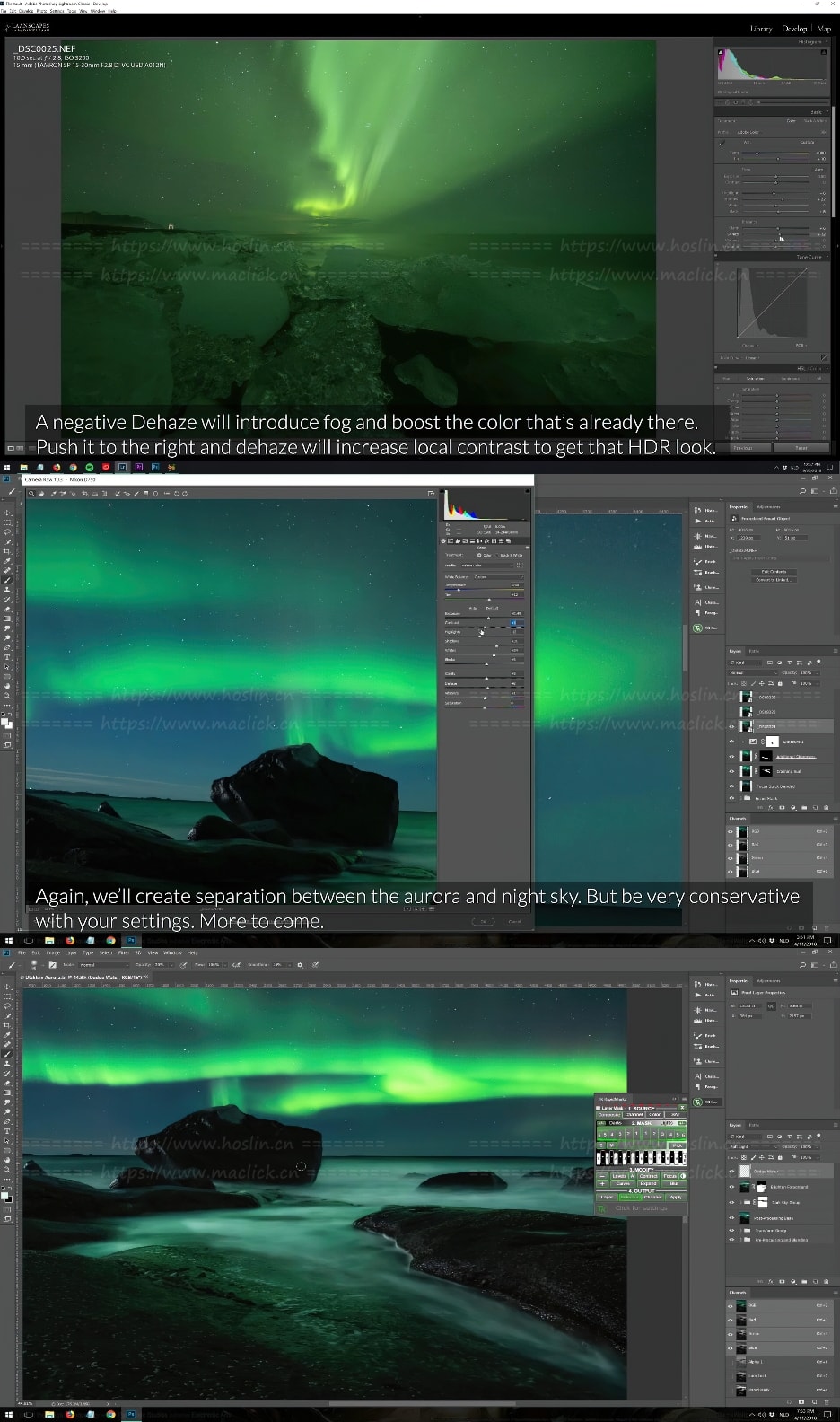Screen dimensions: 840x1422
Task: Select the Crop tool in bottom Photoshop toolbar
Action: 8,1024
